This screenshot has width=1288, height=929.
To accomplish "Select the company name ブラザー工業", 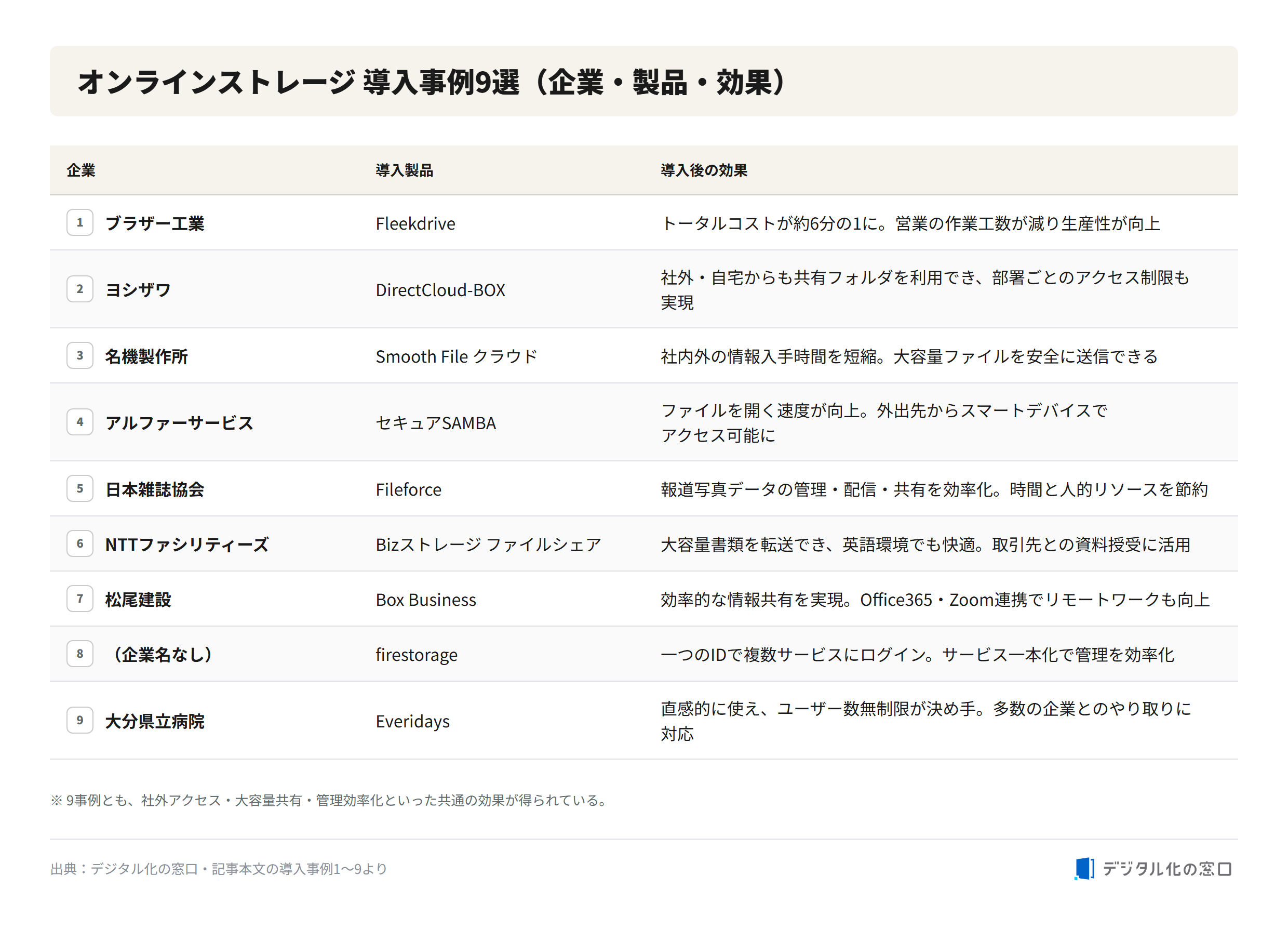I will [154, 223].
